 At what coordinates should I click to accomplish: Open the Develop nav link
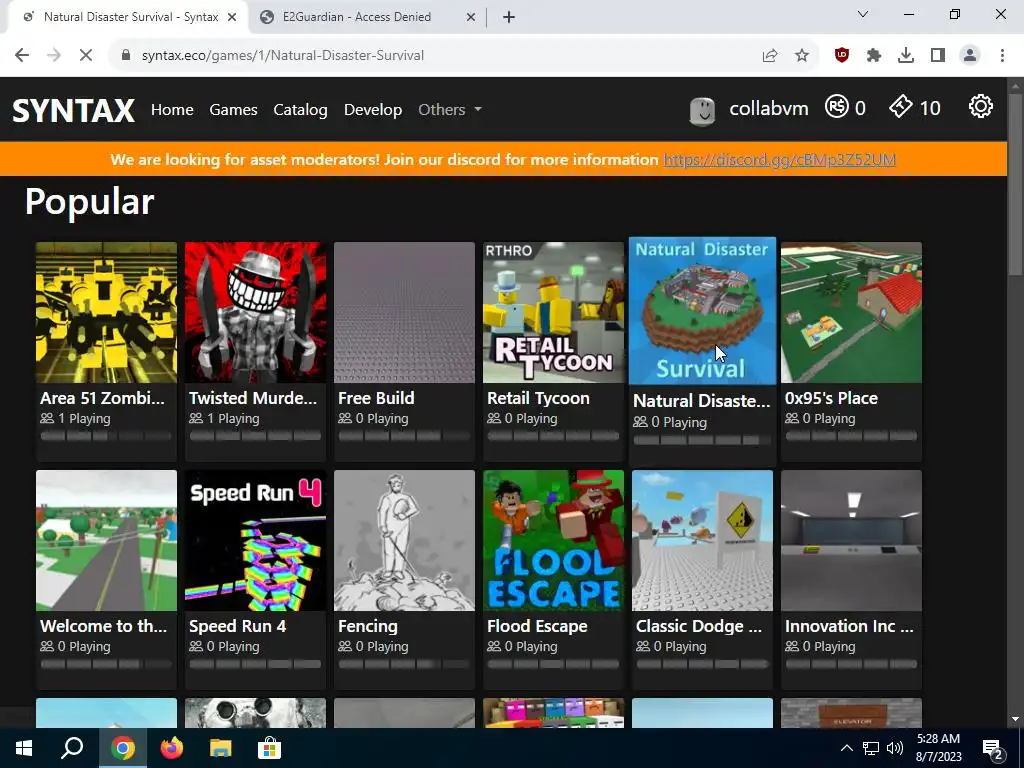373,110
